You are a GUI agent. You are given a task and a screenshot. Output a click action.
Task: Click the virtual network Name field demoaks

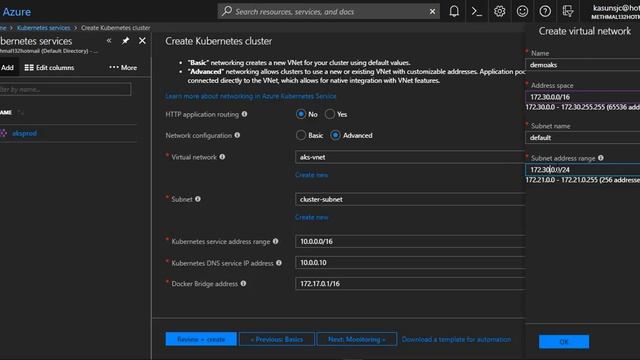point(582,65)
